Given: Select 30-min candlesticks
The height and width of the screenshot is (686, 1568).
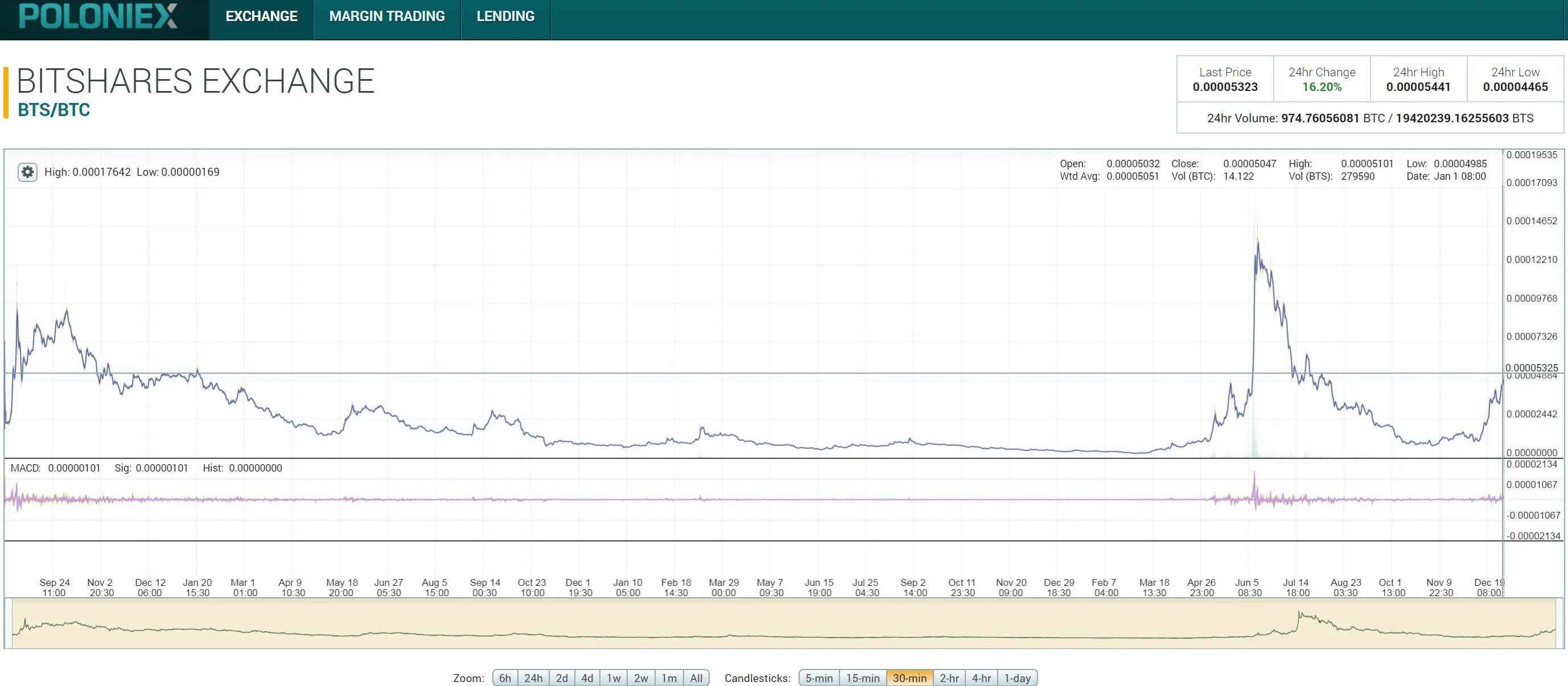Looking at the screenshot, I should click(909, 677).
